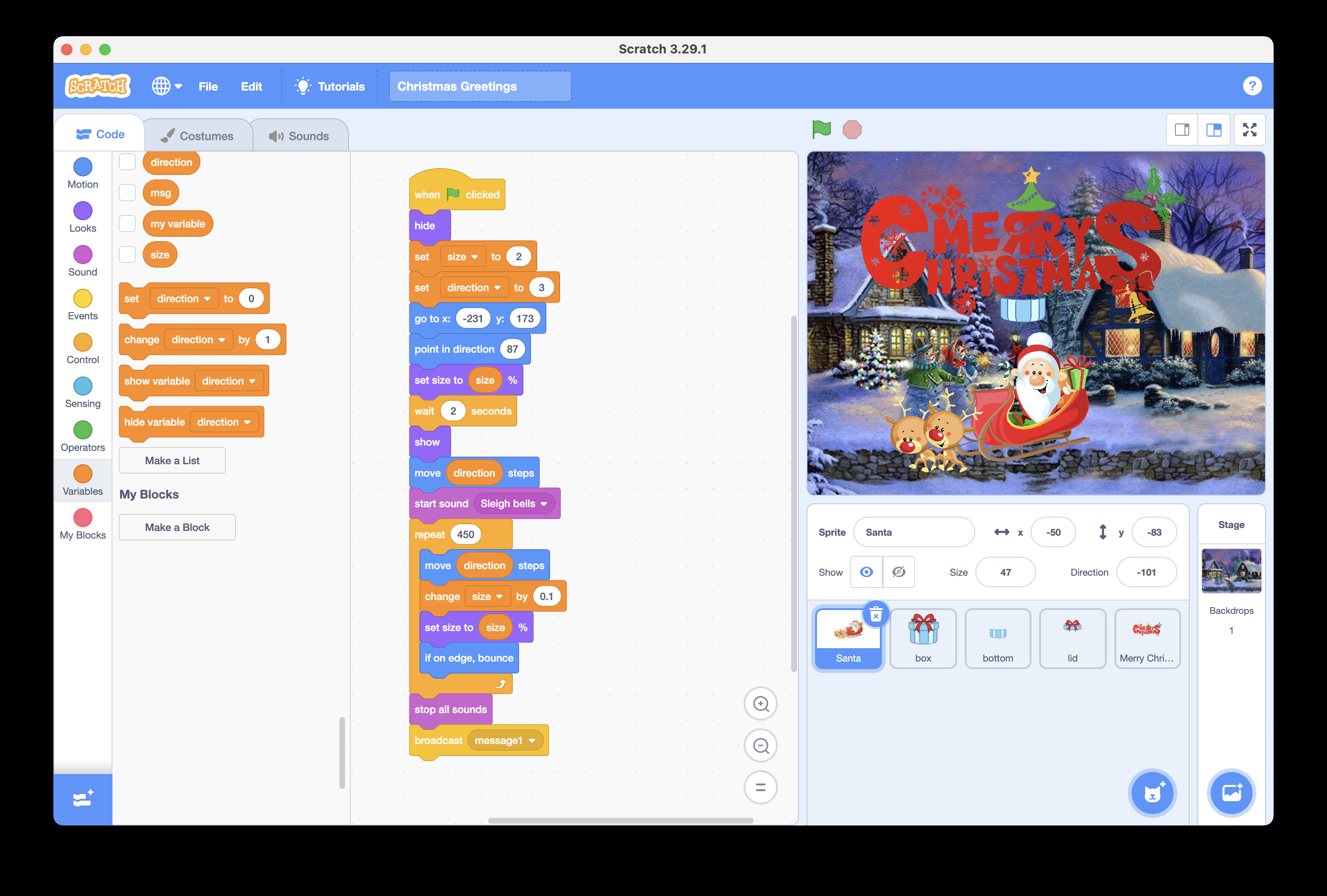The height and width of the screenshot is (896, 1327).
Task: Click the stop all sounds block
Action: pos(450,709)
